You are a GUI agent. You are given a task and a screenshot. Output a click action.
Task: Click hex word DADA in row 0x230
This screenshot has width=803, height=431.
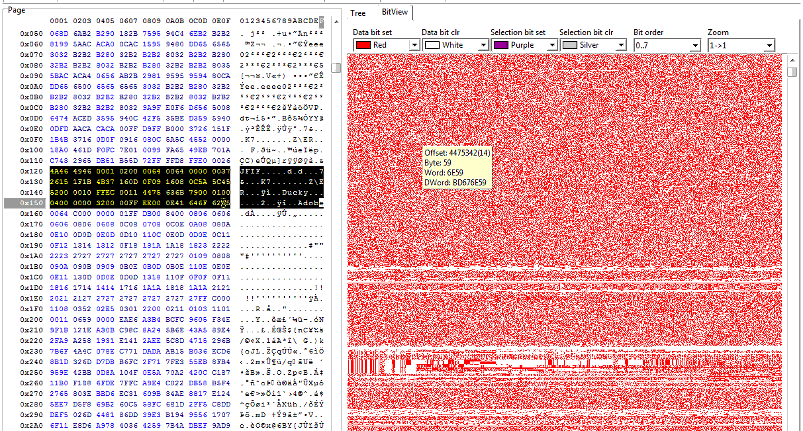click(x=151, y=351)
